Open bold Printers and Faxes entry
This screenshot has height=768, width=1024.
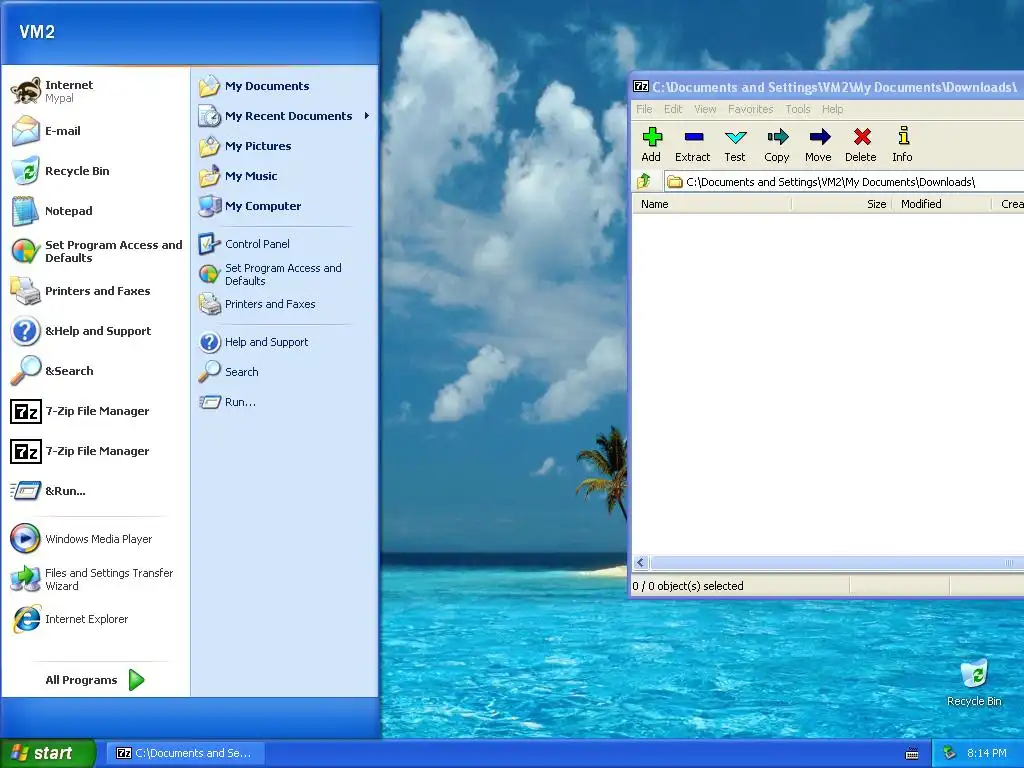(96, 291)
